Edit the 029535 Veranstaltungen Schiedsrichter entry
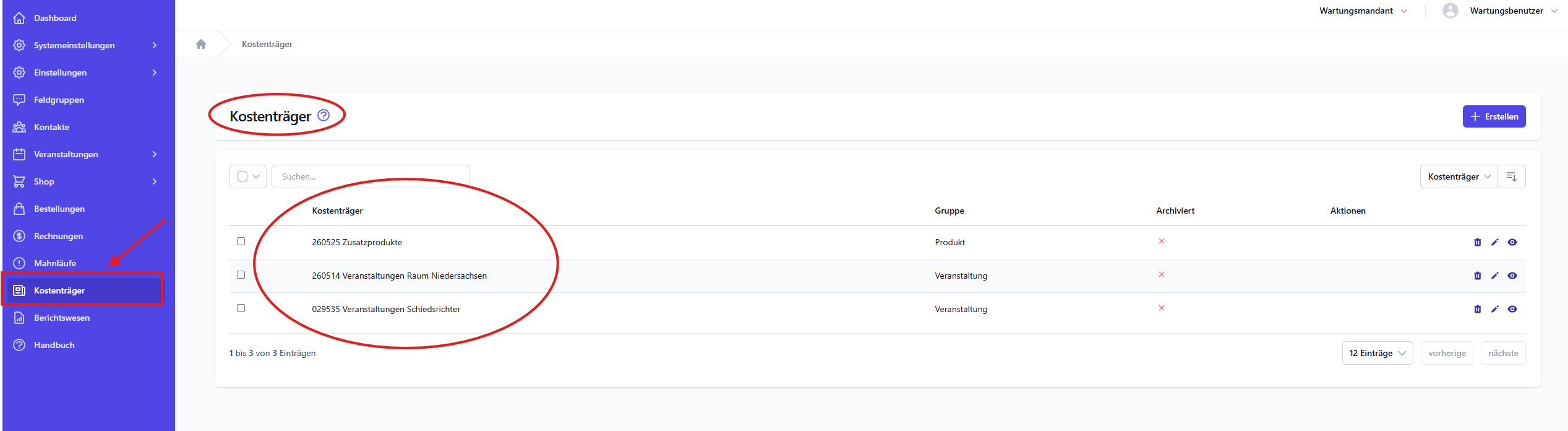The height and width of the screenshot is (431, 1568). (1495, 309)
